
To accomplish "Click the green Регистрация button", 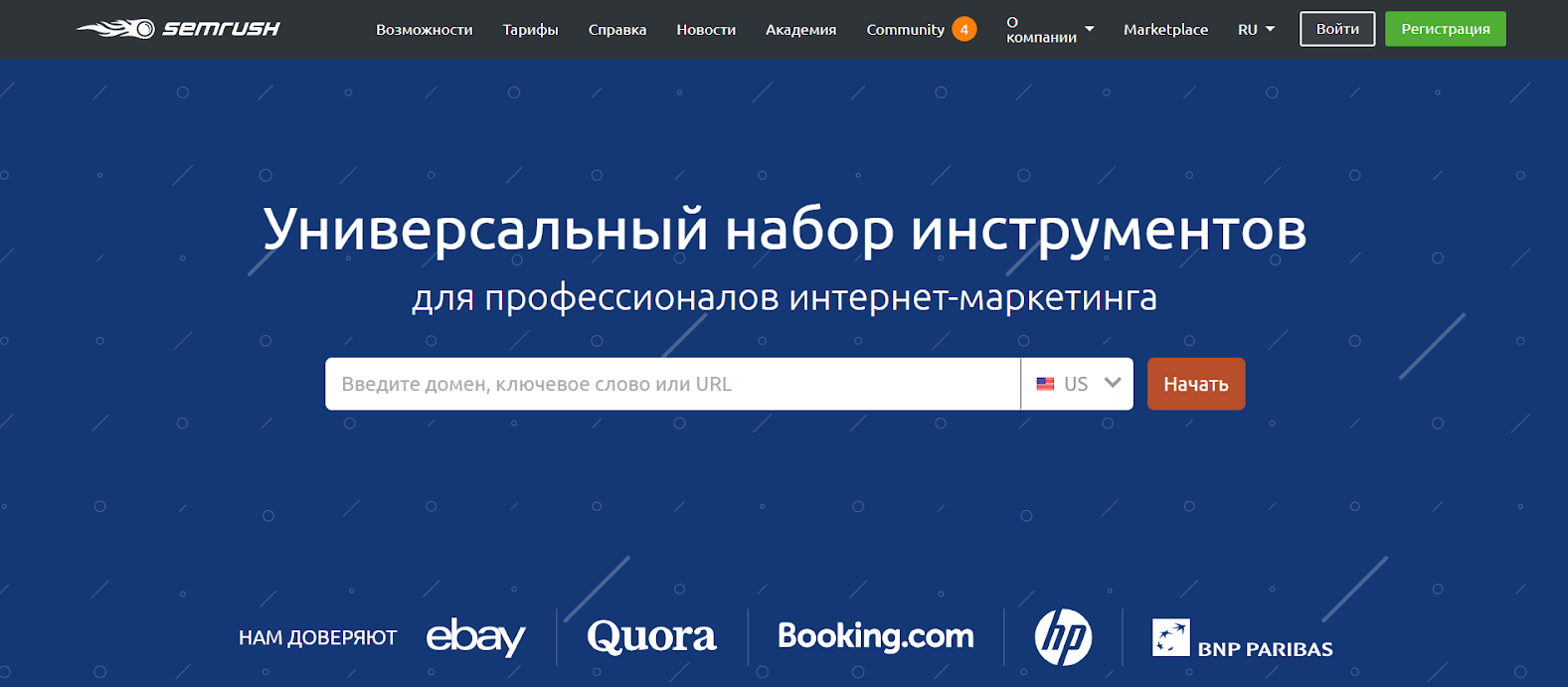I will coord(1446,29).
